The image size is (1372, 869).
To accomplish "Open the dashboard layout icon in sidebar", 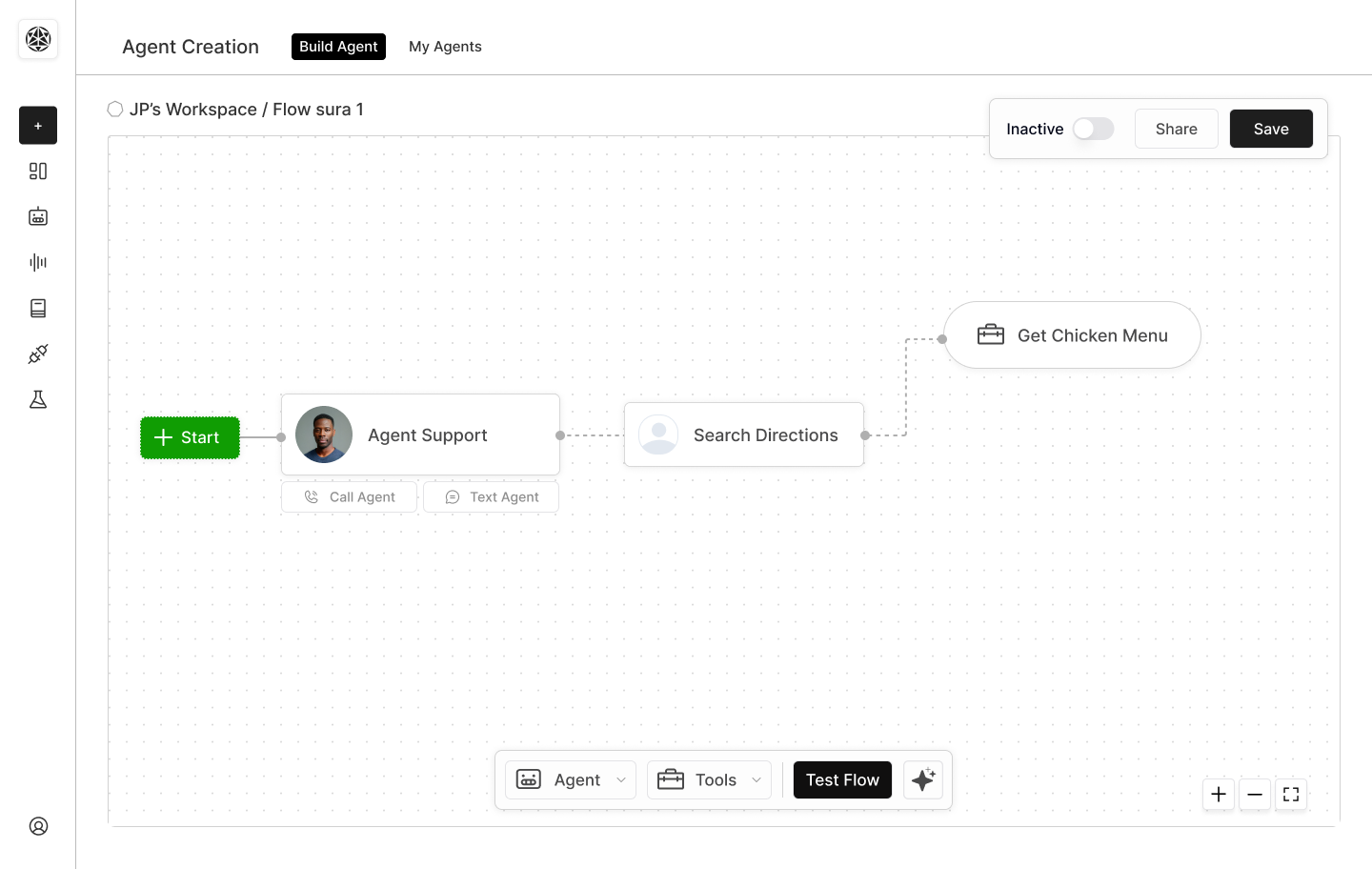I will (x=38, y=172).
